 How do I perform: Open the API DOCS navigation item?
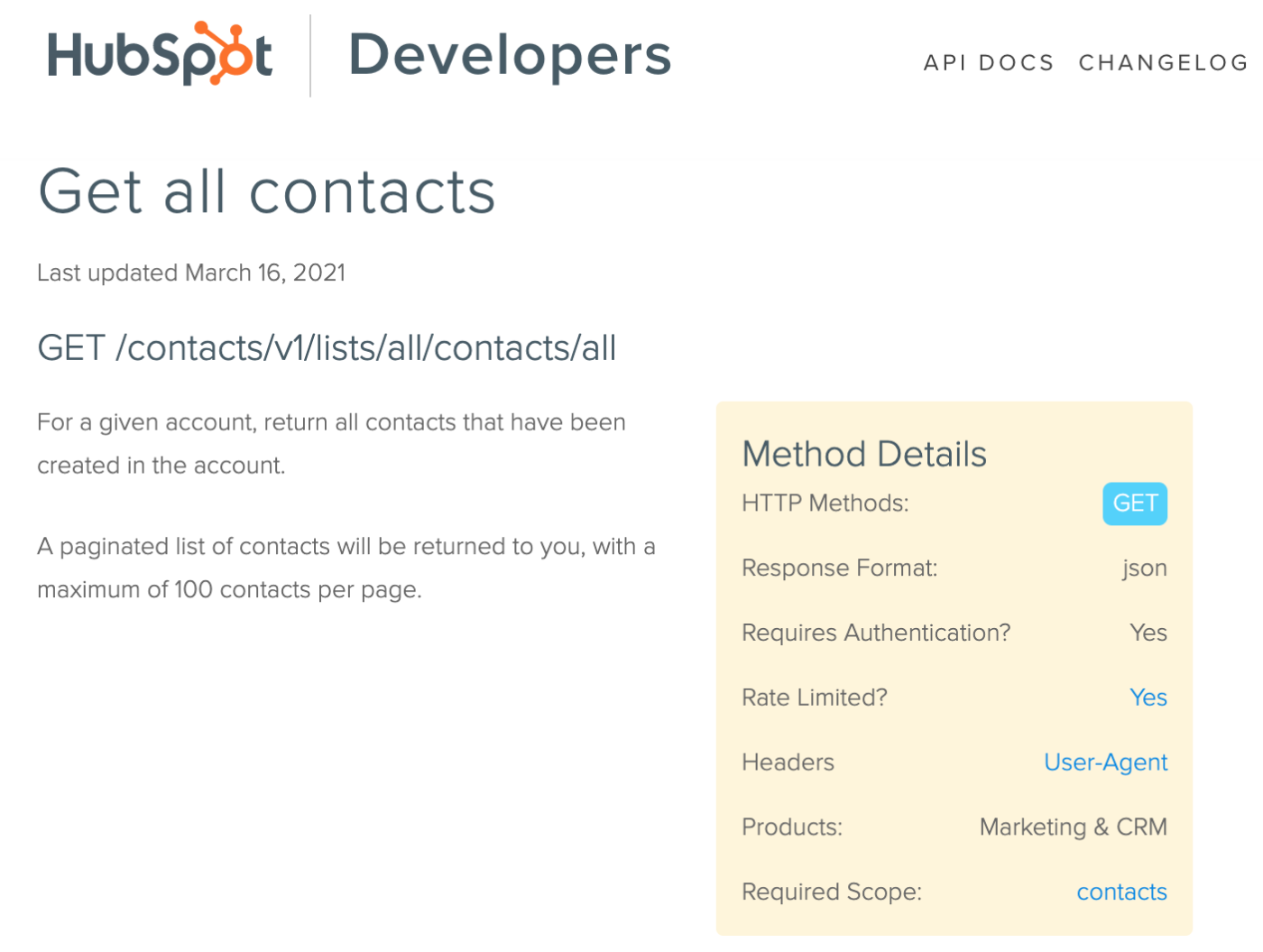989,62
